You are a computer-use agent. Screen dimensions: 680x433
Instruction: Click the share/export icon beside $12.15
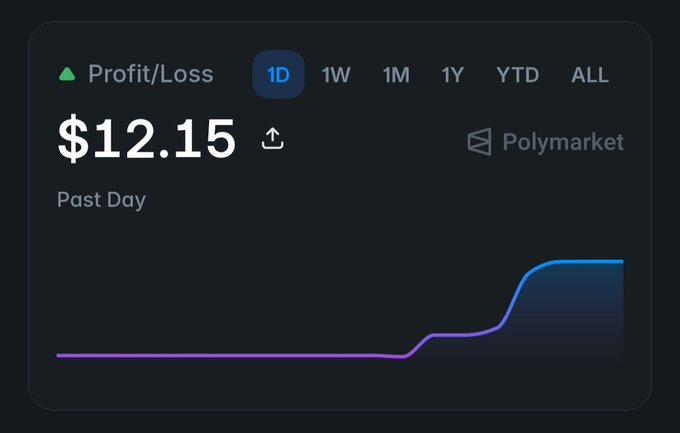[x=272, y=139]
